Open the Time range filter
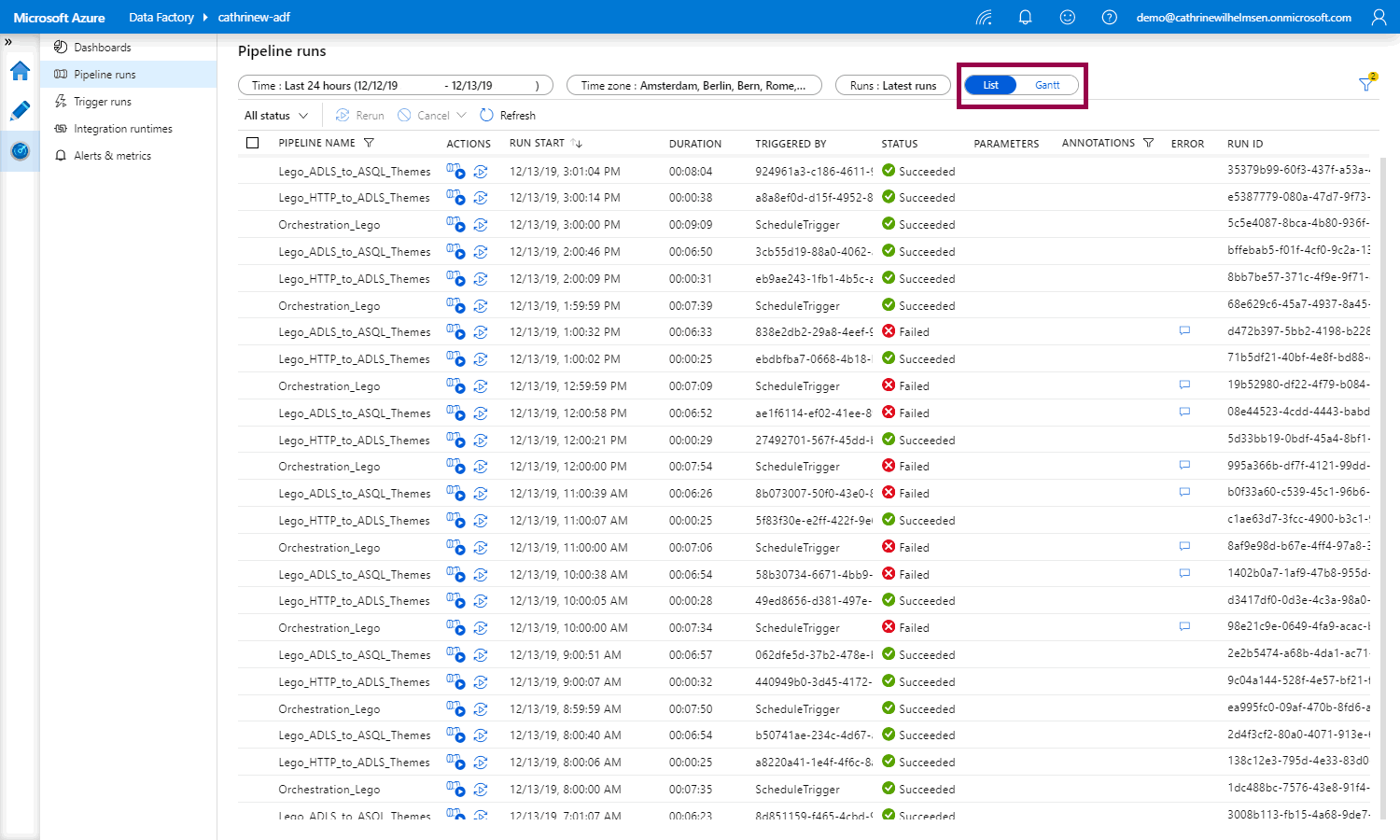 tap(395, 86)
